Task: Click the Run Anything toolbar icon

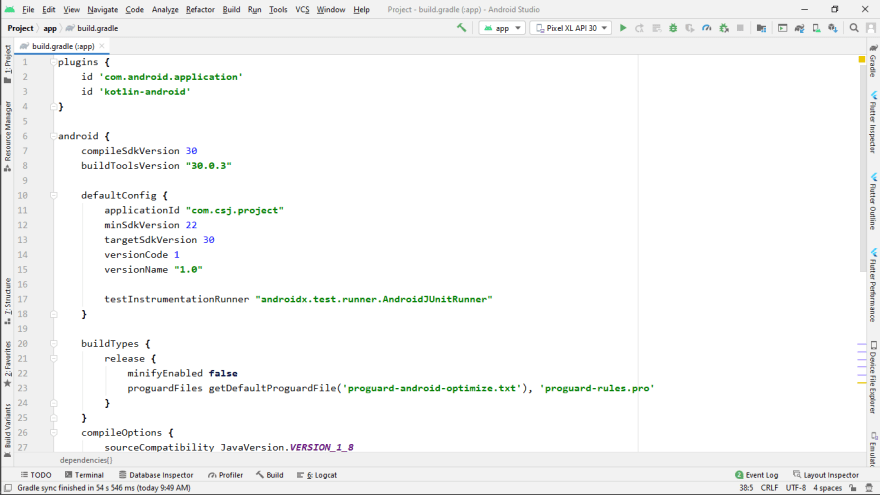Action: [x=782, y=28]
